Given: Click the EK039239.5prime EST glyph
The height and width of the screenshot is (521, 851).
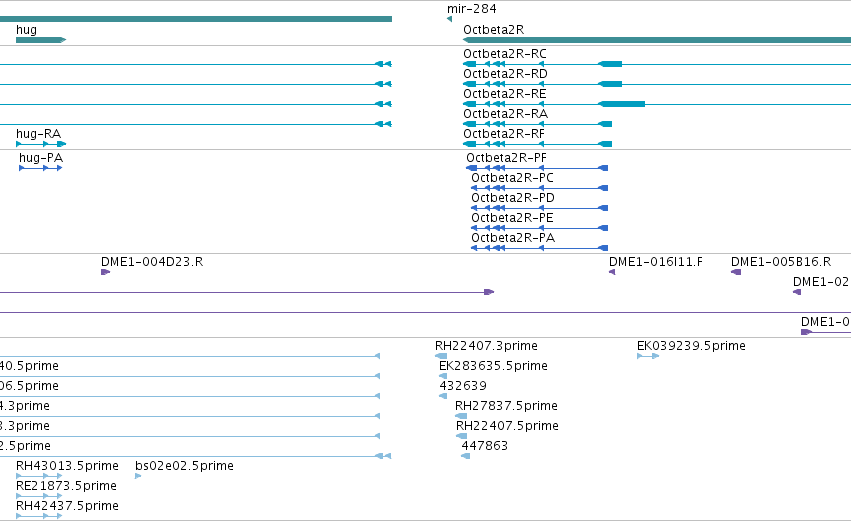Looking at the screenshot, I should [x=648, y=356].
